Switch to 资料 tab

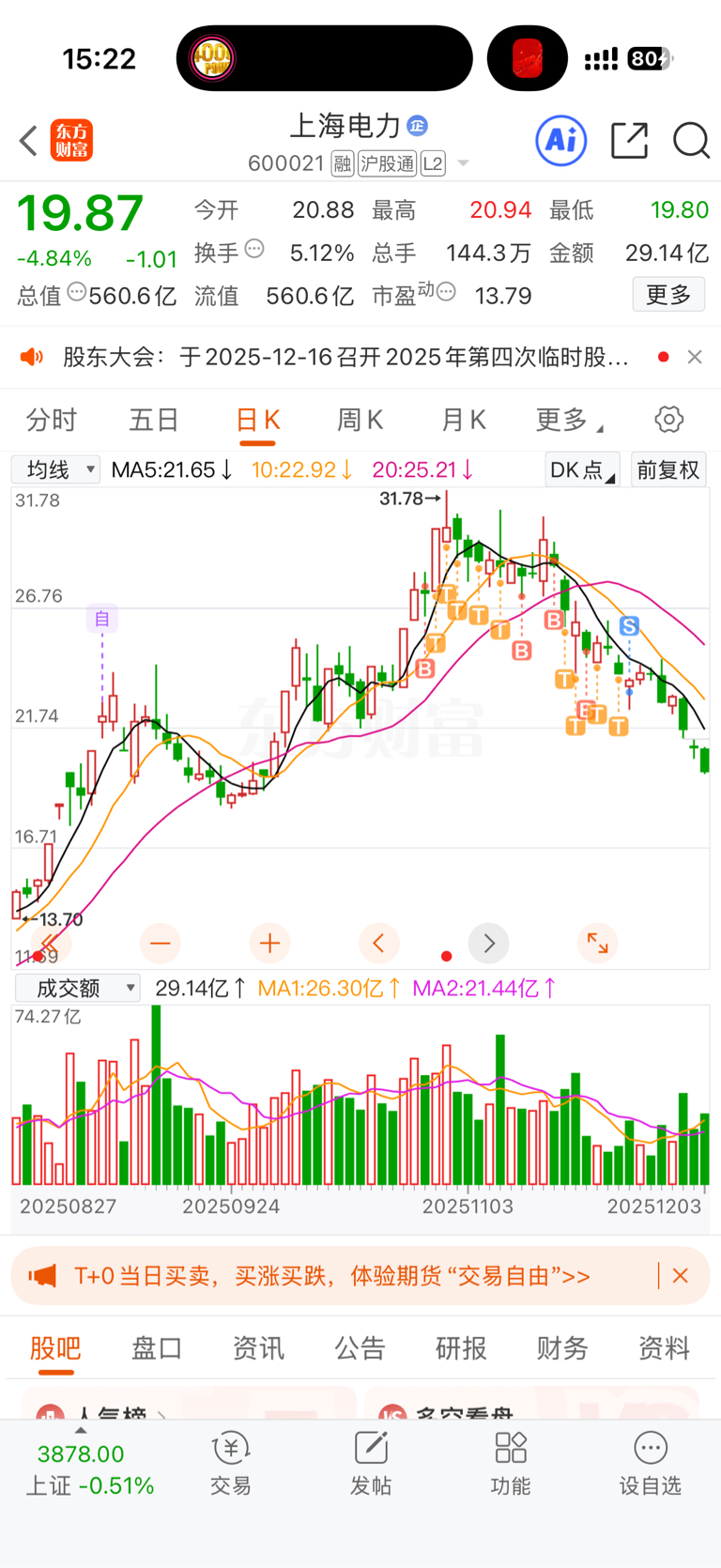664,1348
